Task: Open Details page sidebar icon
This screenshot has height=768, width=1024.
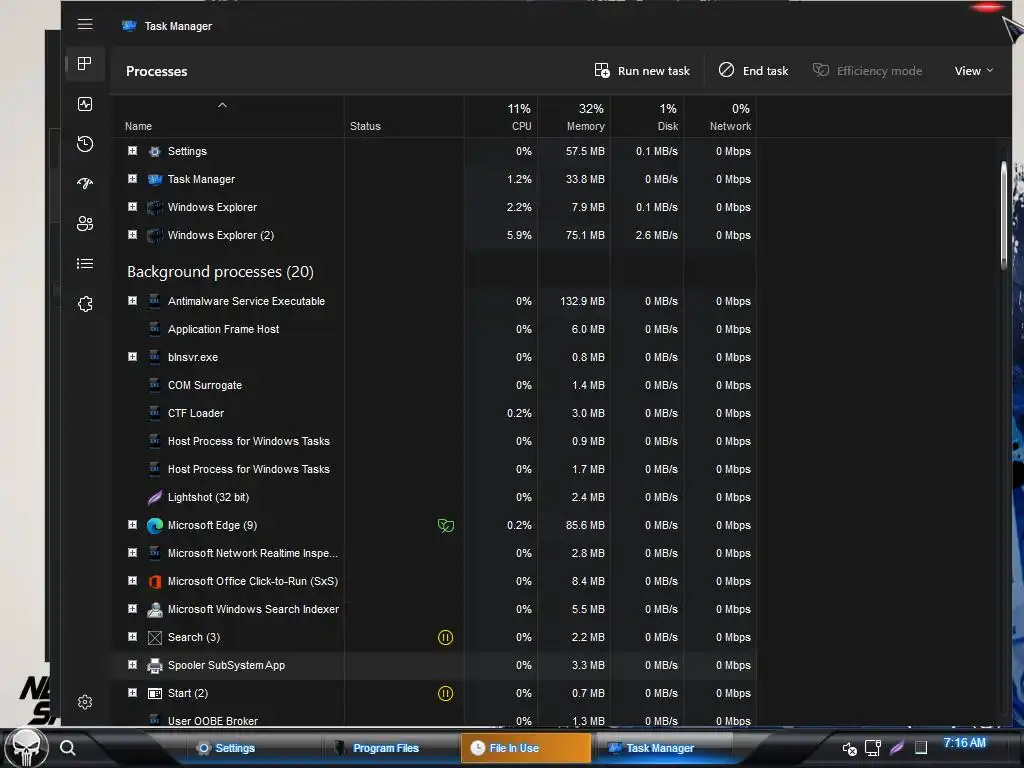Action: (85, 264)
